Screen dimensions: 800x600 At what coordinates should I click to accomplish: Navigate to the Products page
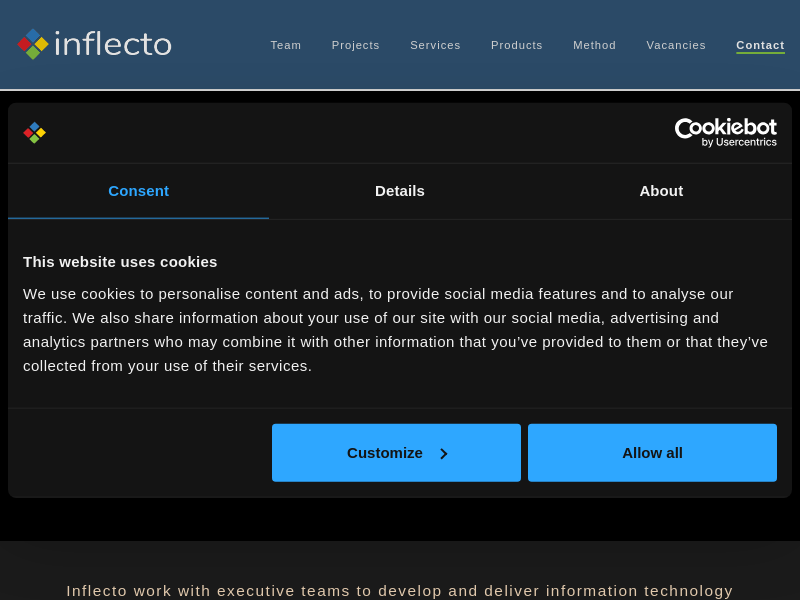(516, 45)
